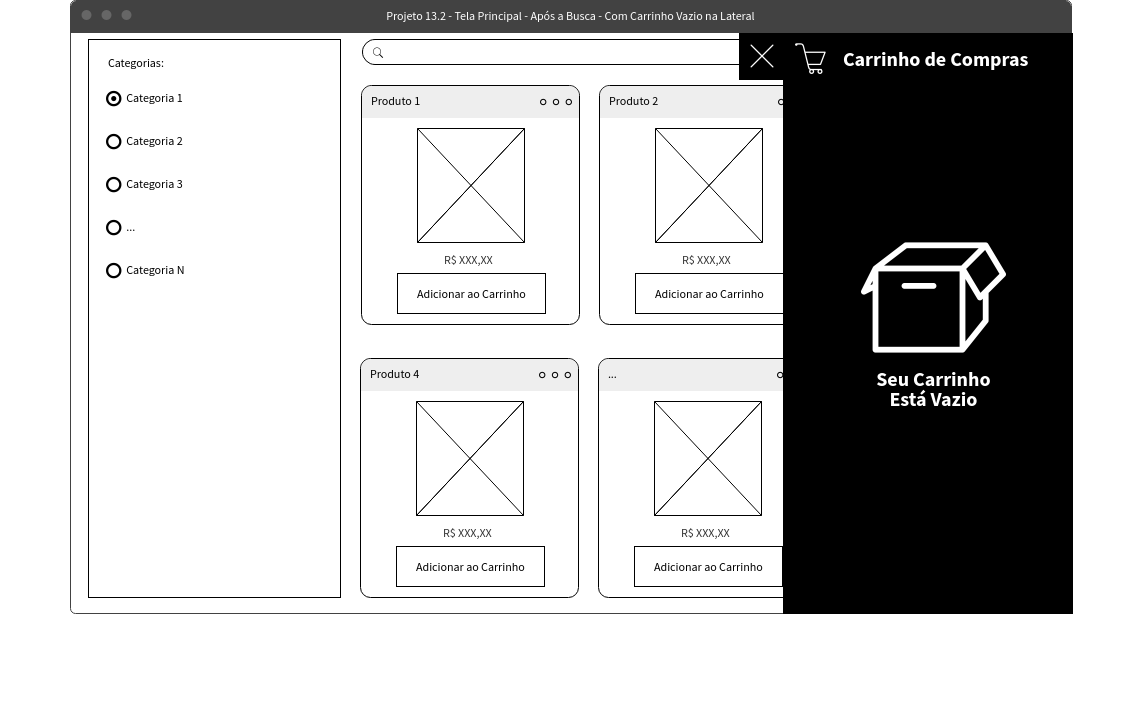The width and height of the screenshot is (1123, 723).
Task: Select the Categoria 3 radio button
Action: tap(113, 185)
